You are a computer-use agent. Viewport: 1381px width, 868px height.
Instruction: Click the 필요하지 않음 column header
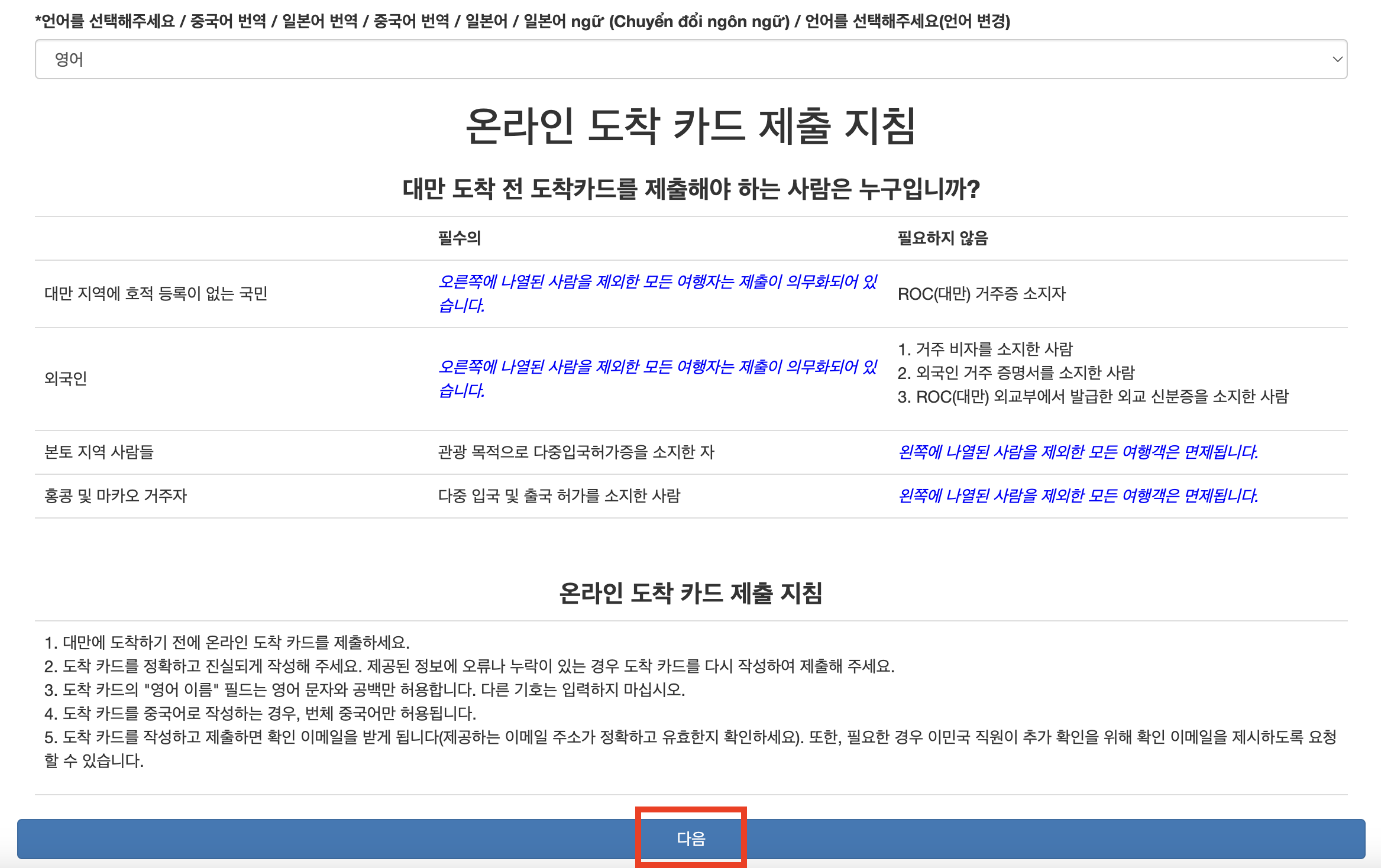[x=943, y=238]
